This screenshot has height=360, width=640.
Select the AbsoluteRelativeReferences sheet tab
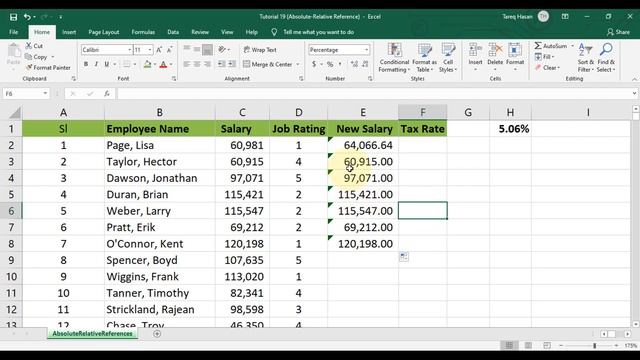93,334
